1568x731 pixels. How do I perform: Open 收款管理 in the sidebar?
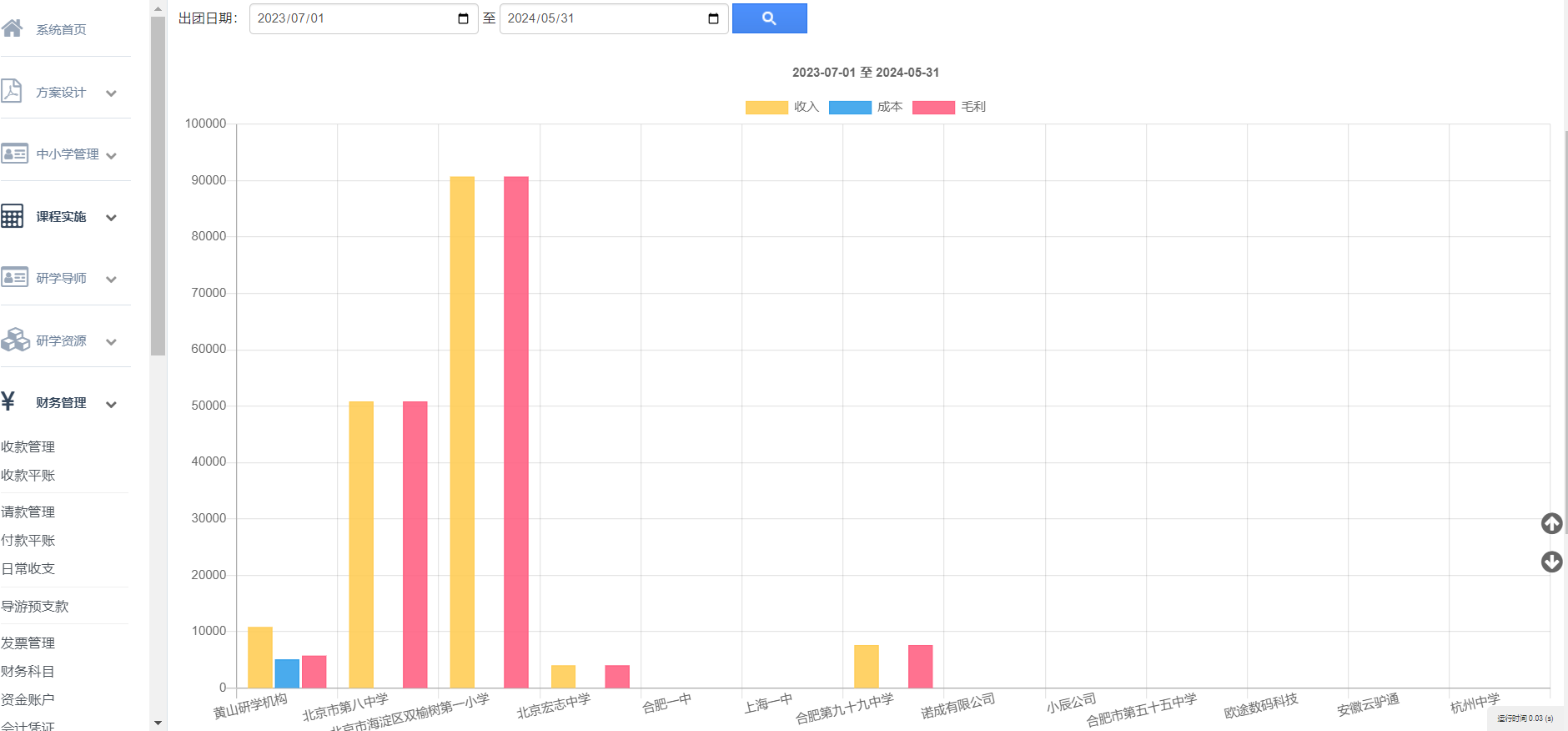[x=28, y=446]
